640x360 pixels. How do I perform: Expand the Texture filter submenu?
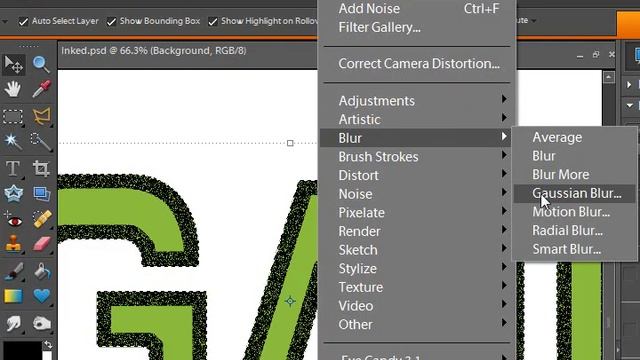click(417, 287)
